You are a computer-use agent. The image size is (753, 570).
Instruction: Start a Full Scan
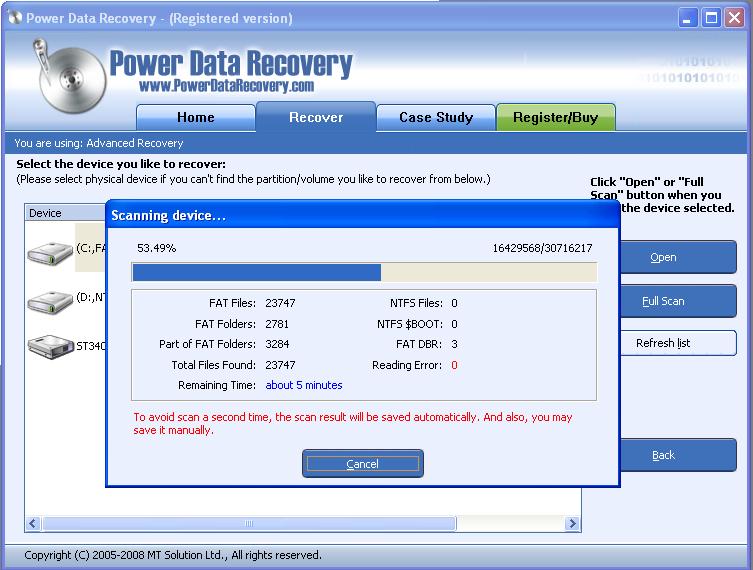coord(678,301)
